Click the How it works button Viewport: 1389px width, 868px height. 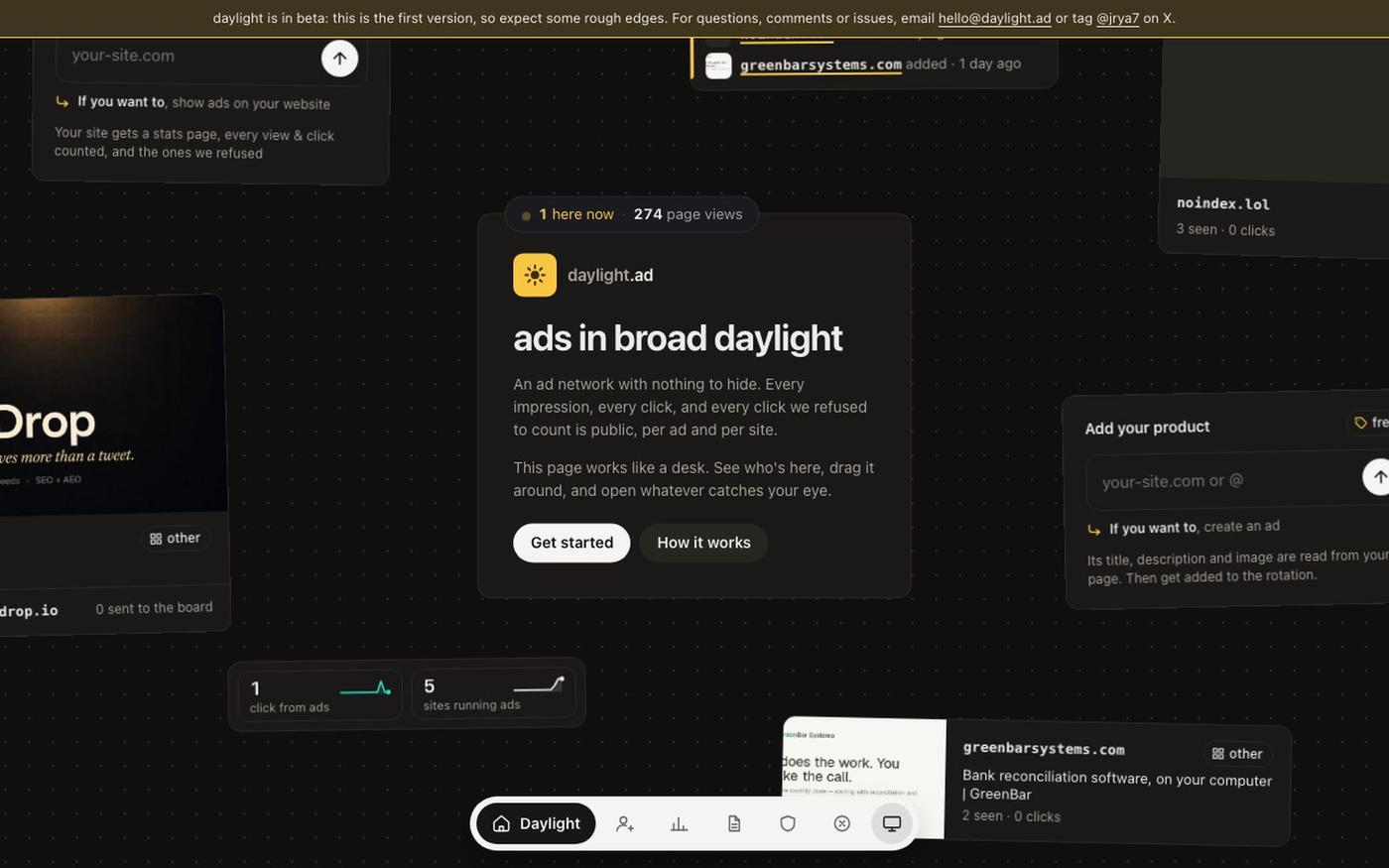tap(703, 543)
